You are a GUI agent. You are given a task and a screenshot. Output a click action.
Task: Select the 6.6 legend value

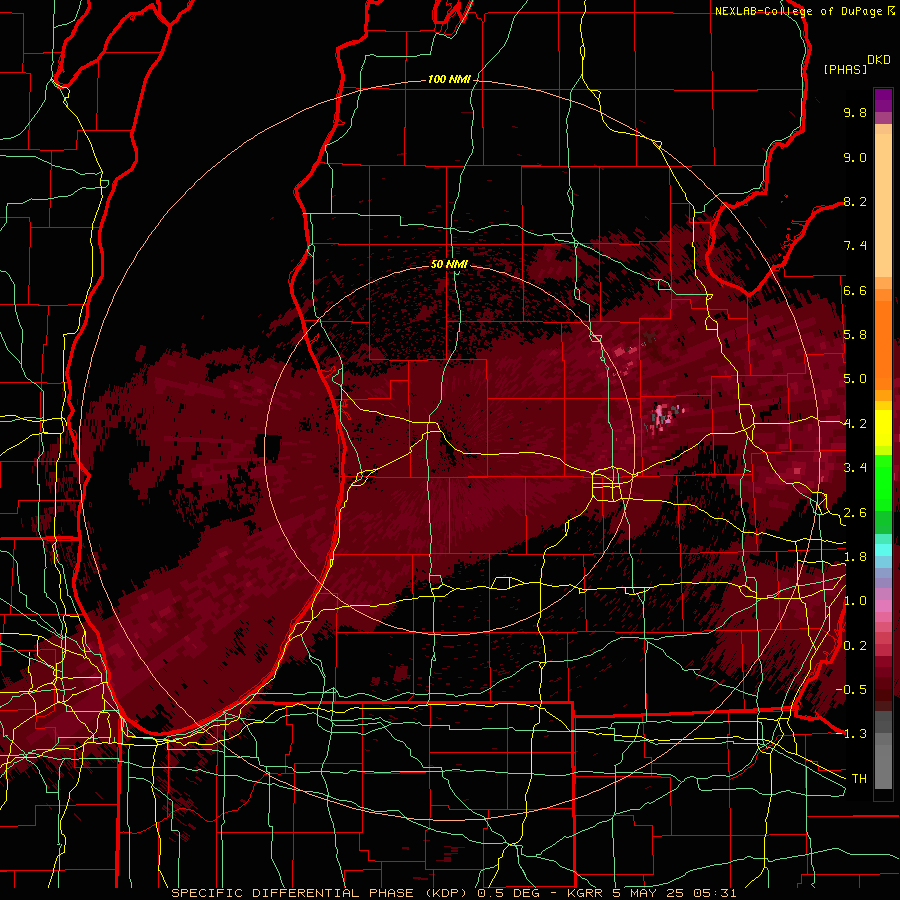tap(855, 290)
